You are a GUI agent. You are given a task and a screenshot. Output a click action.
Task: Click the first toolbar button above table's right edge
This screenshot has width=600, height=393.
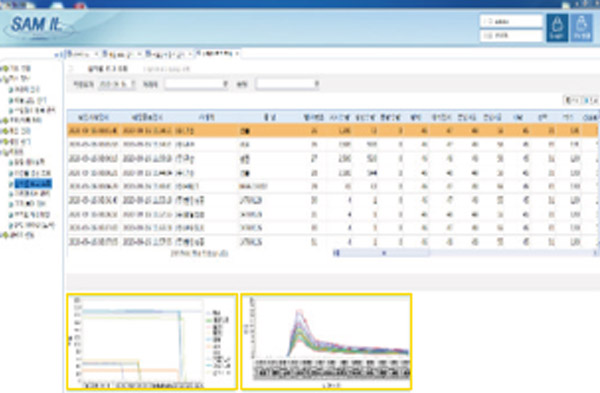572,100
